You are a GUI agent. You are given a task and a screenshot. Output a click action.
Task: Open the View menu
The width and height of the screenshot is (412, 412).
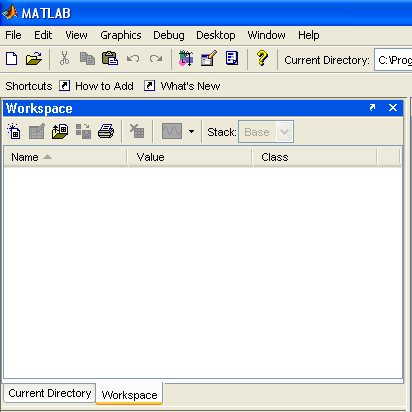pos(76,35)
